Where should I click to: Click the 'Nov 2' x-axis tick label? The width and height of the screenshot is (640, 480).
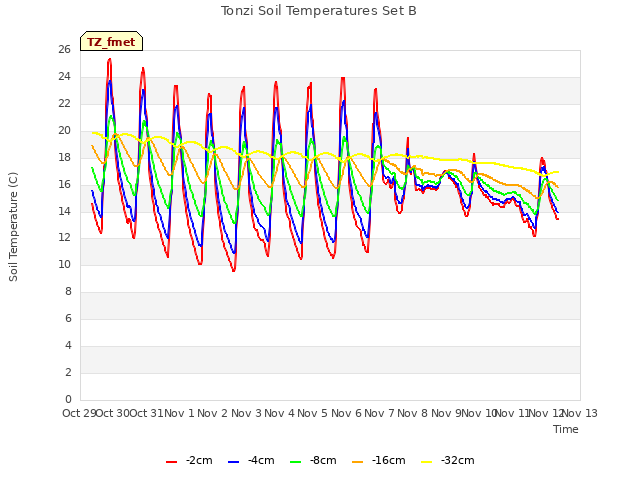pyautogui.click(x=213, y=413)
